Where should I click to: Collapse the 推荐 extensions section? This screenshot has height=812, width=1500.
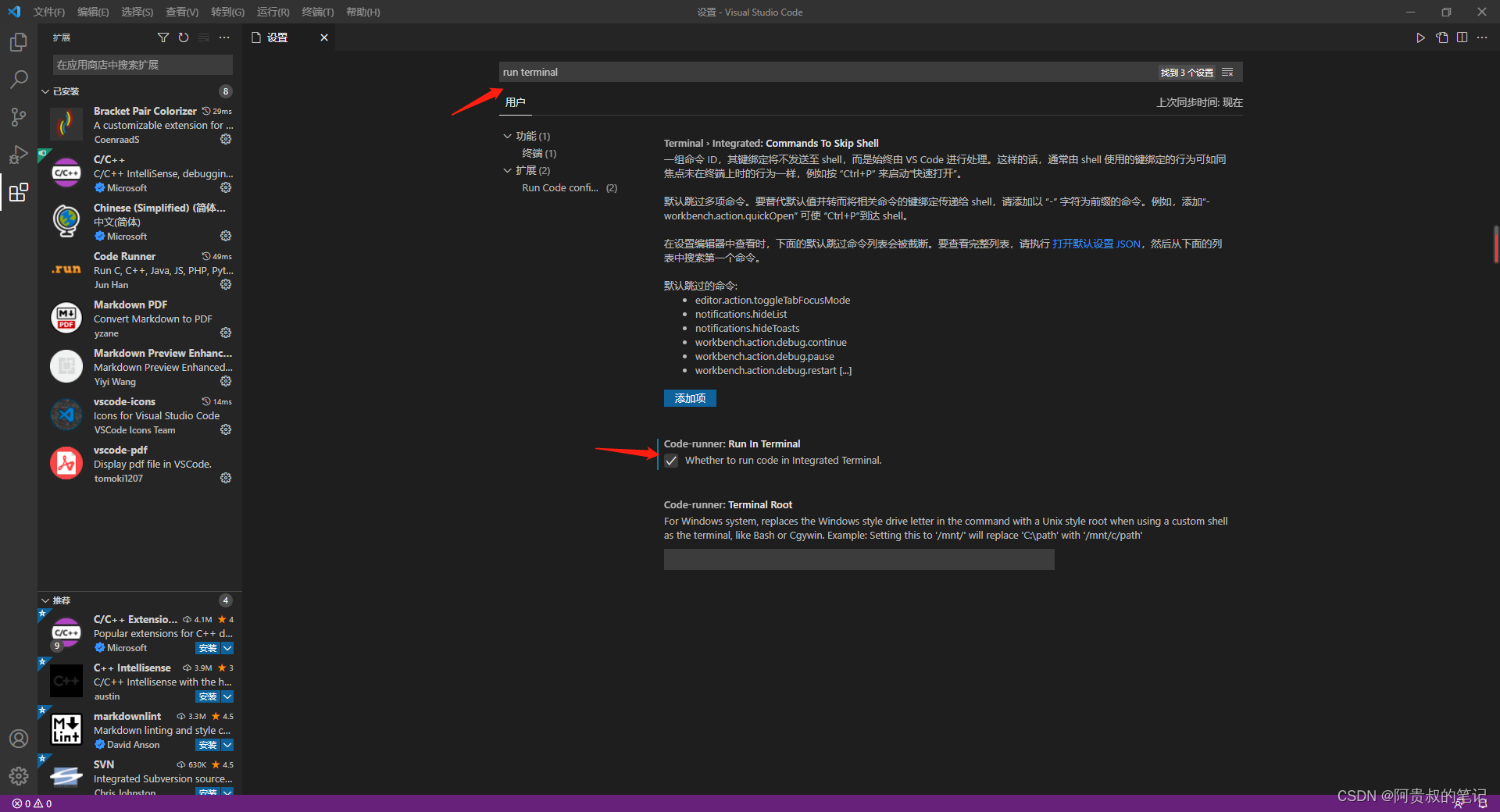point(45,600)
